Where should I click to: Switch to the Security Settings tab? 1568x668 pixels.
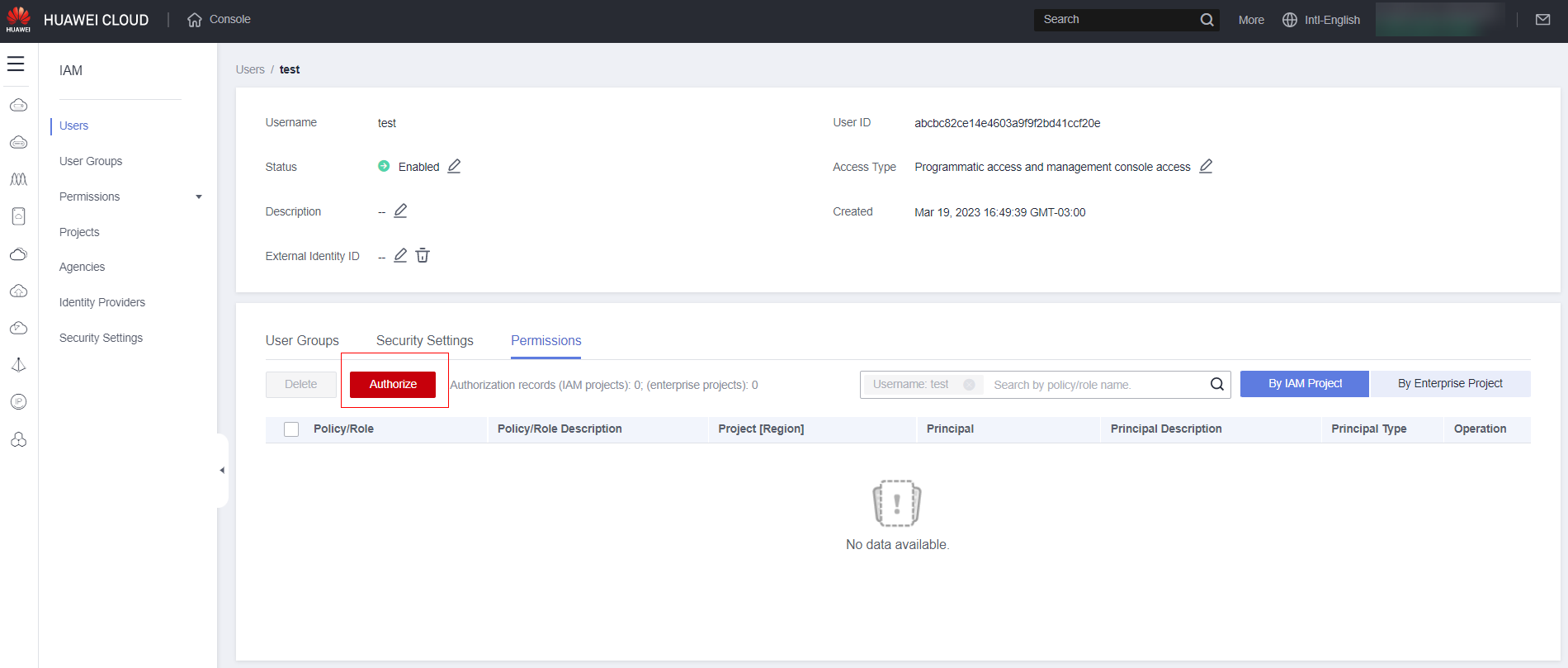[x=424, y=340]
